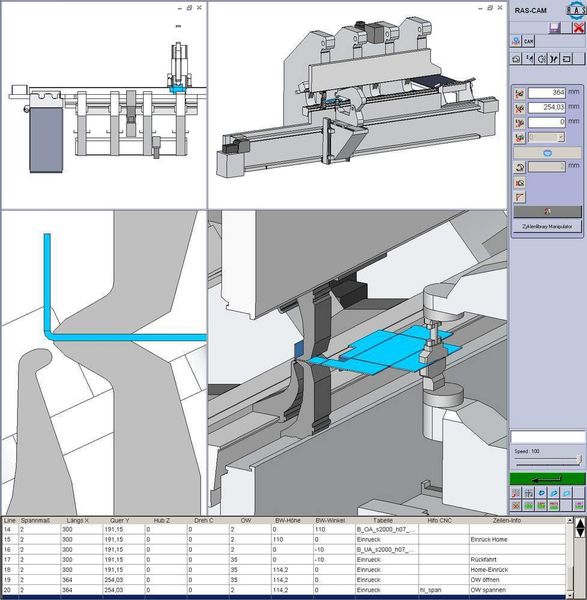
Task: Click fourth icon in lower bottom-grid row
Action: tap(554, 506)
